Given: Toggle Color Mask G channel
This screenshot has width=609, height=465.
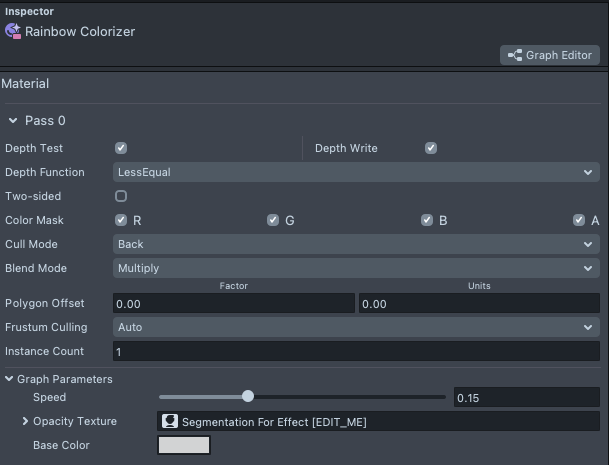Looking at the screenshot, I should (273, 220).
